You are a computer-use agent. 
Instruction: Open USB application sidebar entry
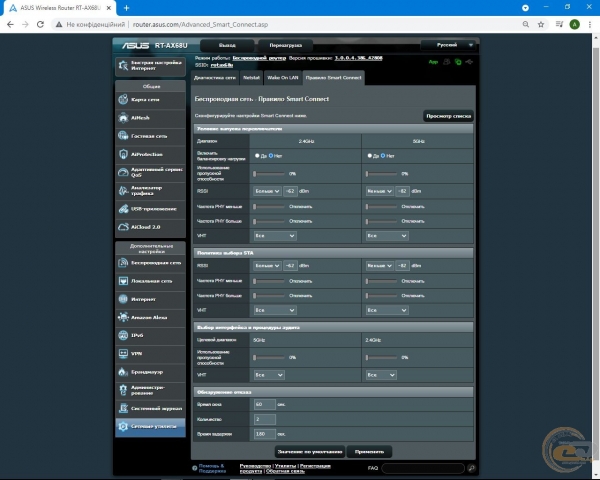pyautogui.click(x=150, y=209)
